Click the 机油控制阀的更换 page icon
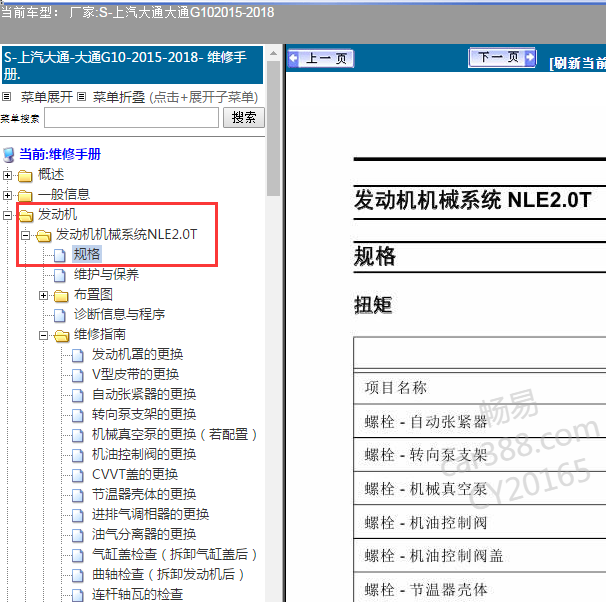The width and height of the screenshot is (606, 602). point(78,455)
